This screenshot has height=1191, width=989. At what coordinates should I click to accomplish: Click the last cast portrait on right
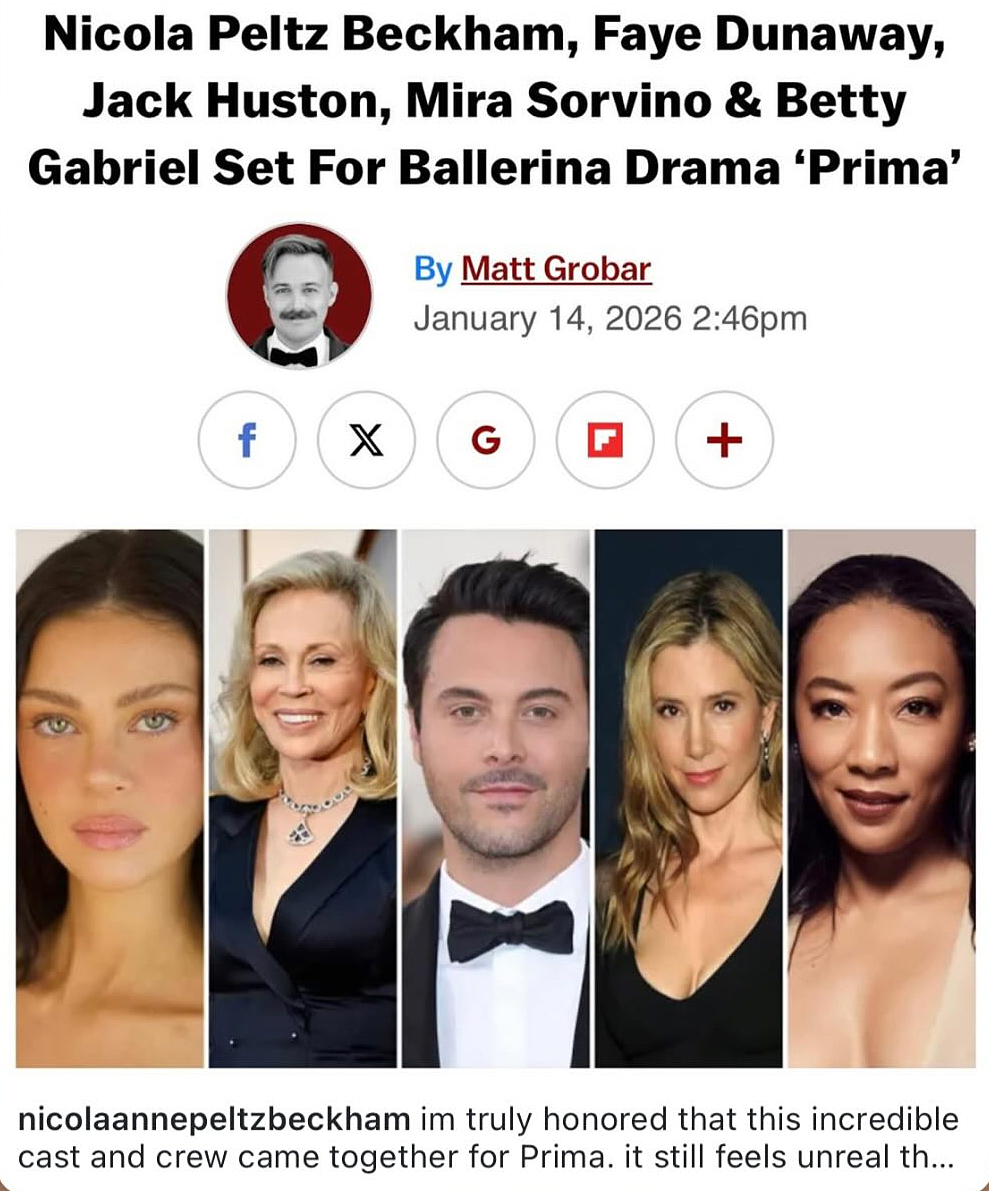pos(881,798)
